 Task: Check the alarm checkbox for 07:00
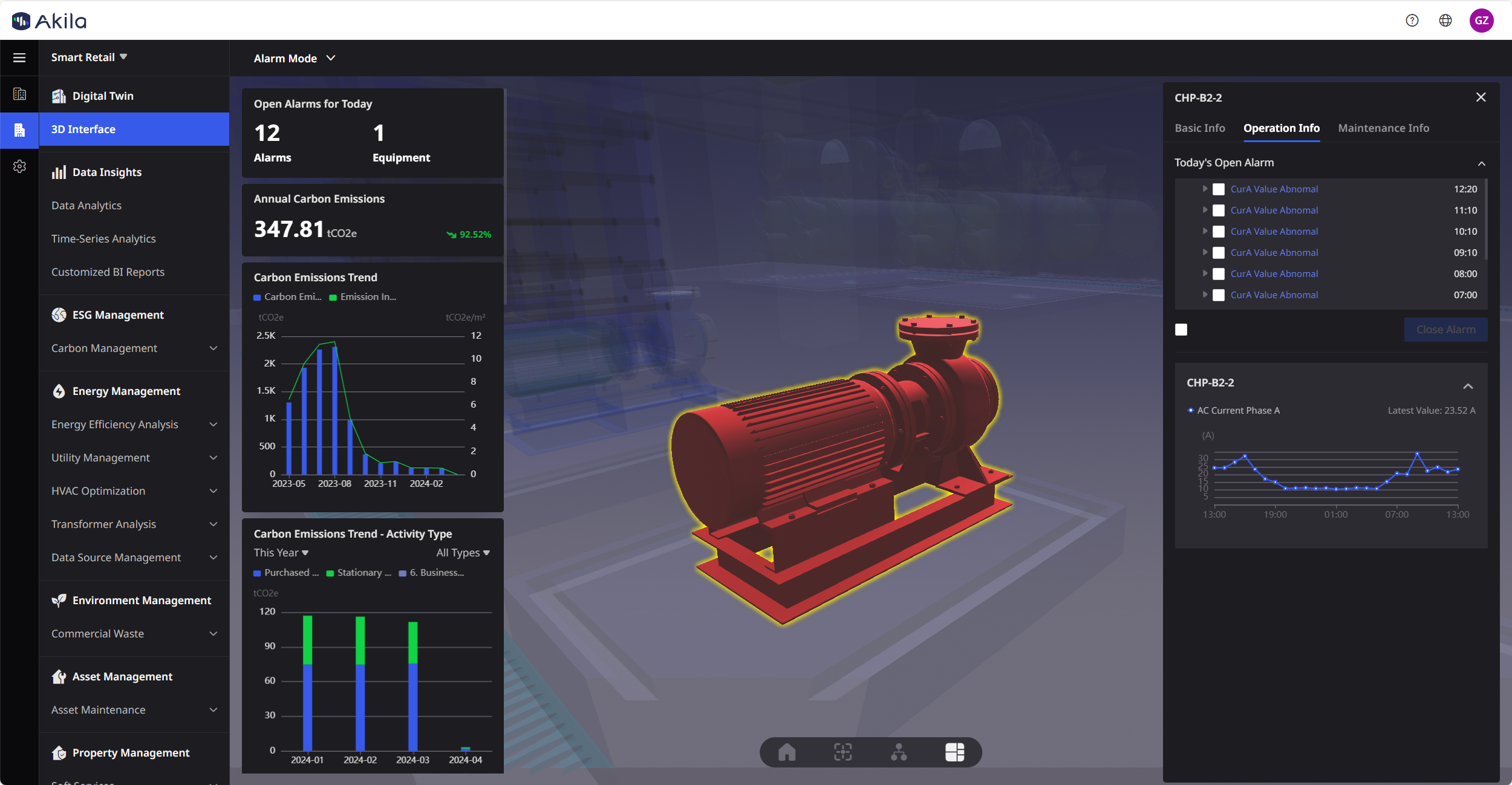(x=1219, y=295)
